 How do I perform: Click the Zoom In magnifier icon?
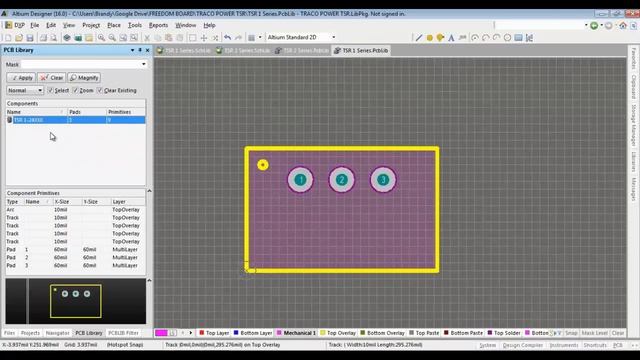point(101,38)
